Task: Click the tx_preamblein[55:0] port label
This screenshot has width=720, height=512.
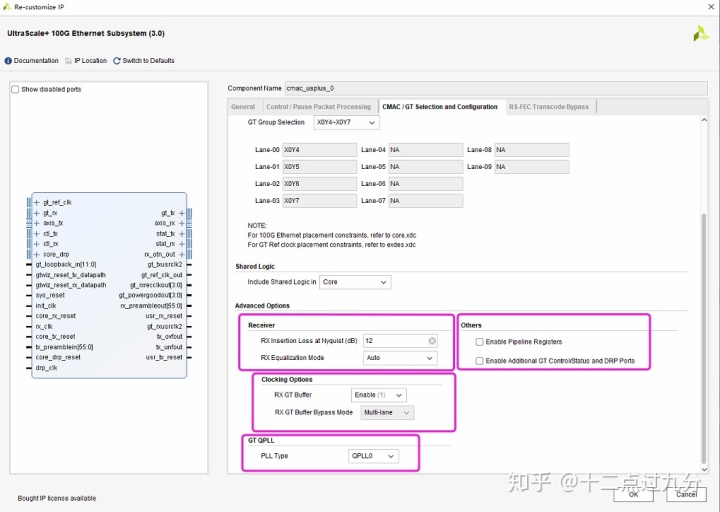Action: 64,347
